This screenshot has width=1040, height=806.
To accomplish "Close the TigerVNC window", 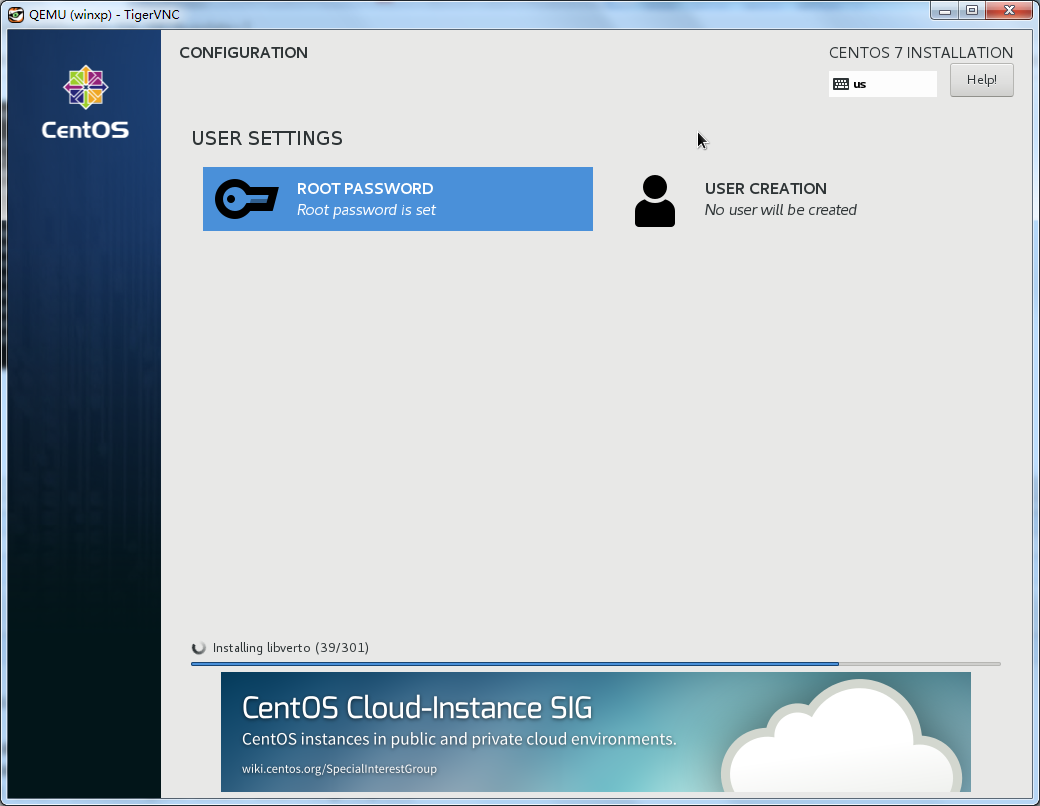I will tap(1009, 11).
